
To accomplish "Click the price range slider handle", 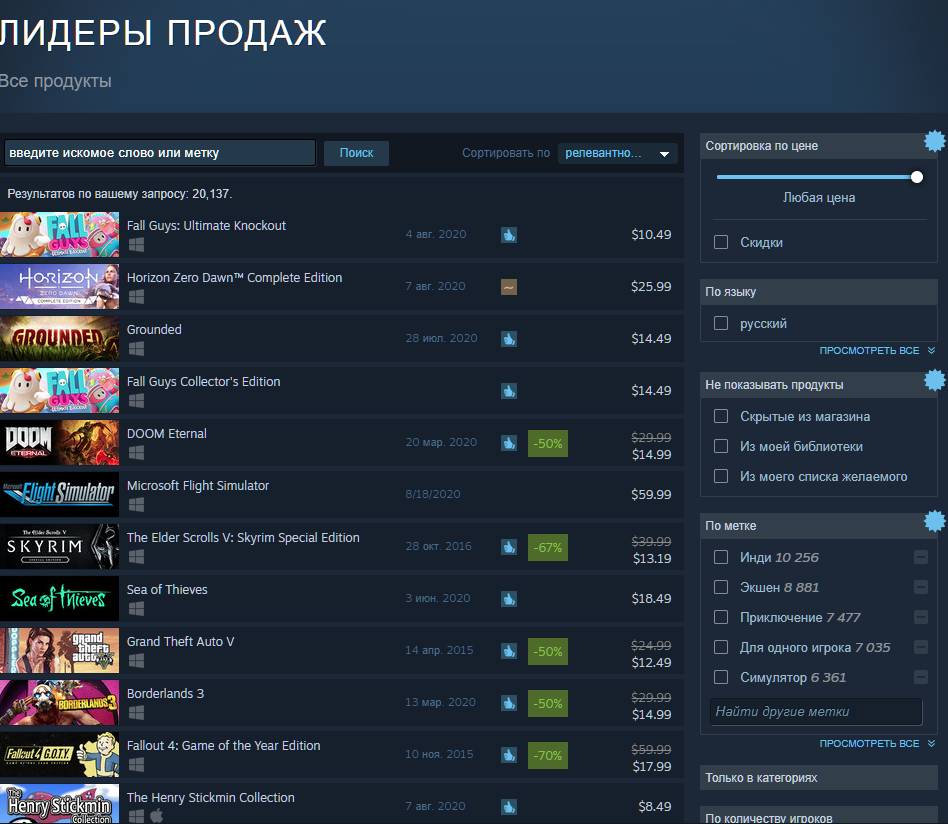I will [x=917, y=177].
